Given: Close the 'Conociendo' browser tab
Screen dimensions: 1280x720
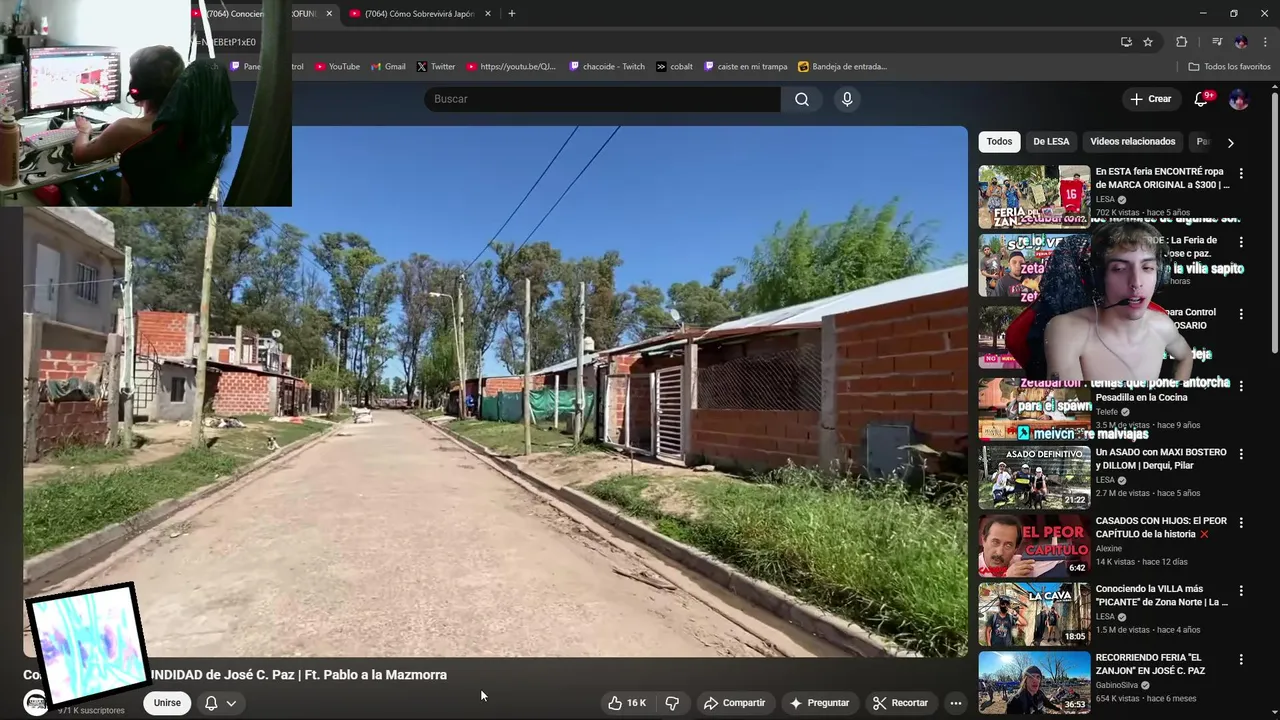Looking at the screenshot, I should point(329,14).
